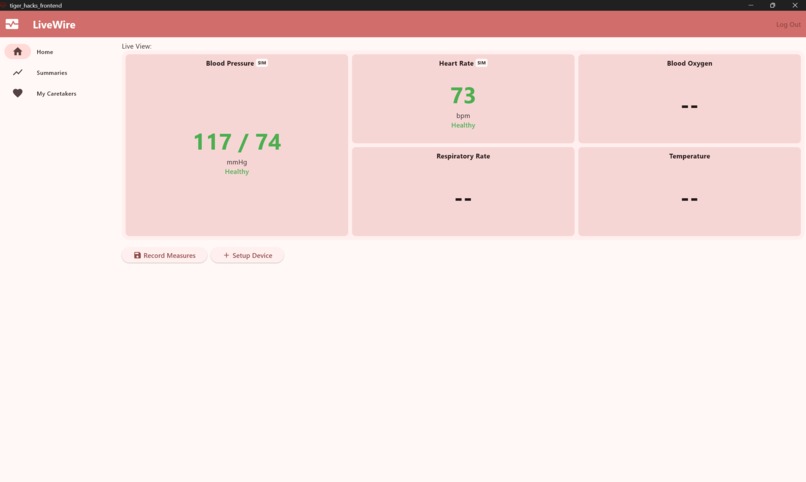This screenshot has width=806, height=482.
Task: Click the LiveWire heartbeat logo icon
Action: point(12,24)
